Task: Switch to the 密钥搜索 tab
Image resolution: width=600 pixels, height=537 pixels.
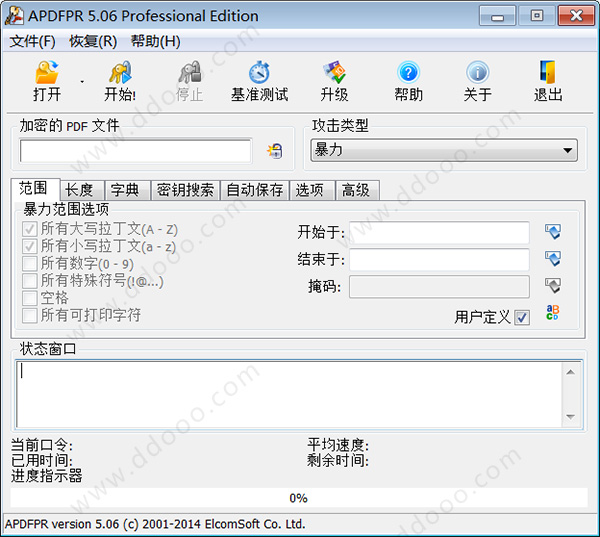Action: click(185, 190)
